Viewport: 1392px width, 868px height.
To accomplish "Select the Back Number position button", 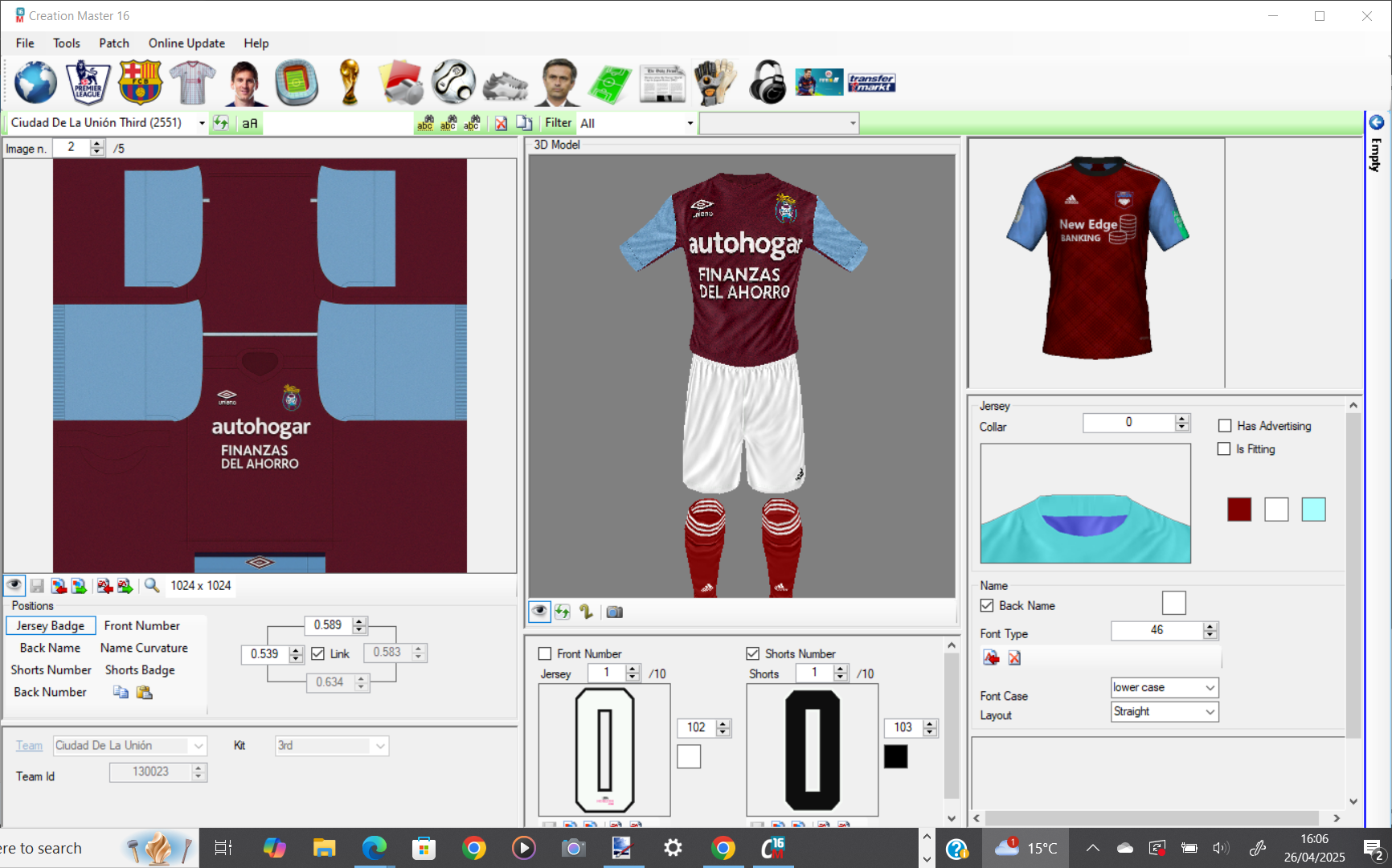I will coord(50,692).
